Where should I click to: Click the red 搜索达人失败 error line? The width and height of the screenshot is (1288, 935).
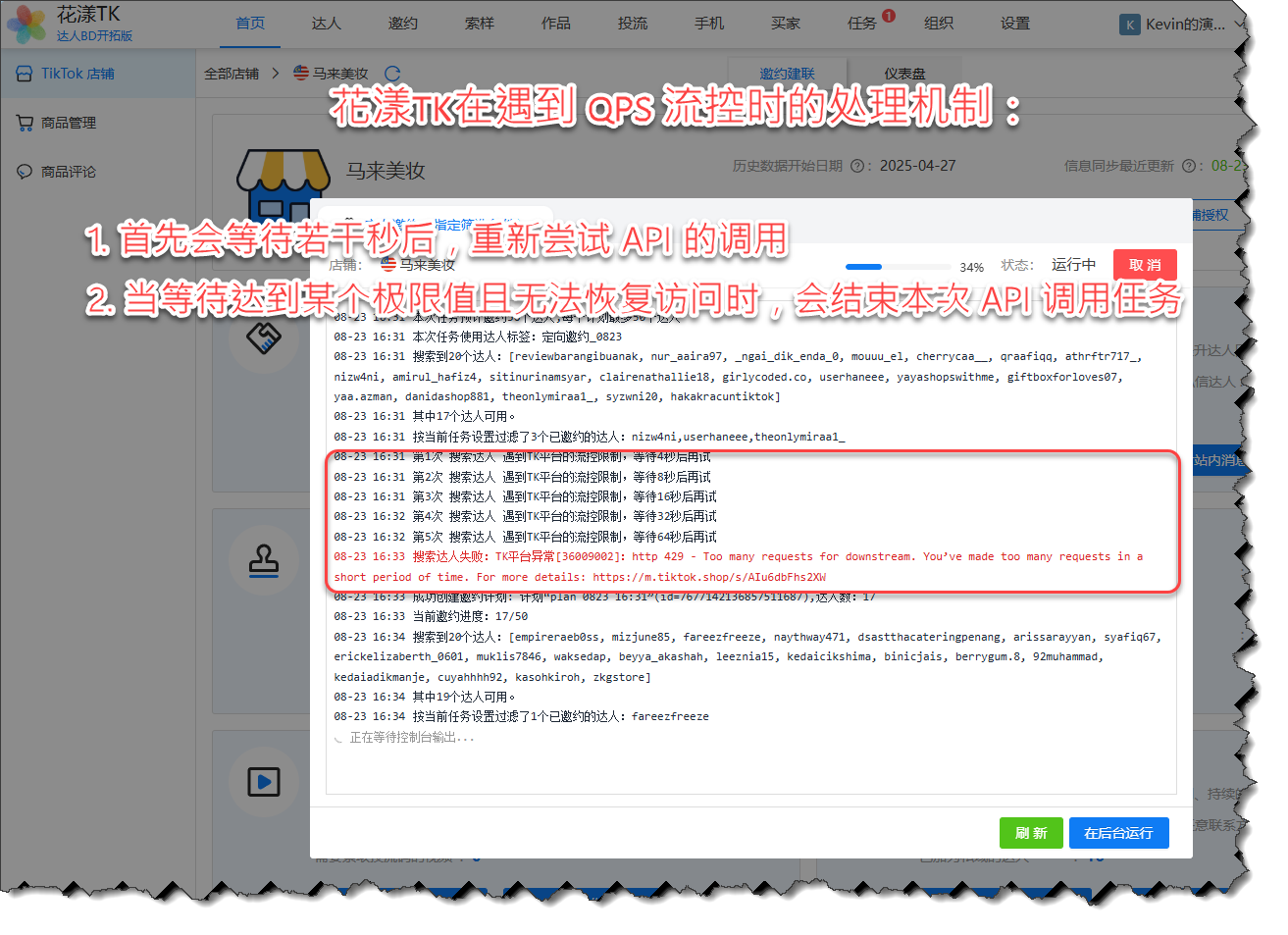click(739, 566)
